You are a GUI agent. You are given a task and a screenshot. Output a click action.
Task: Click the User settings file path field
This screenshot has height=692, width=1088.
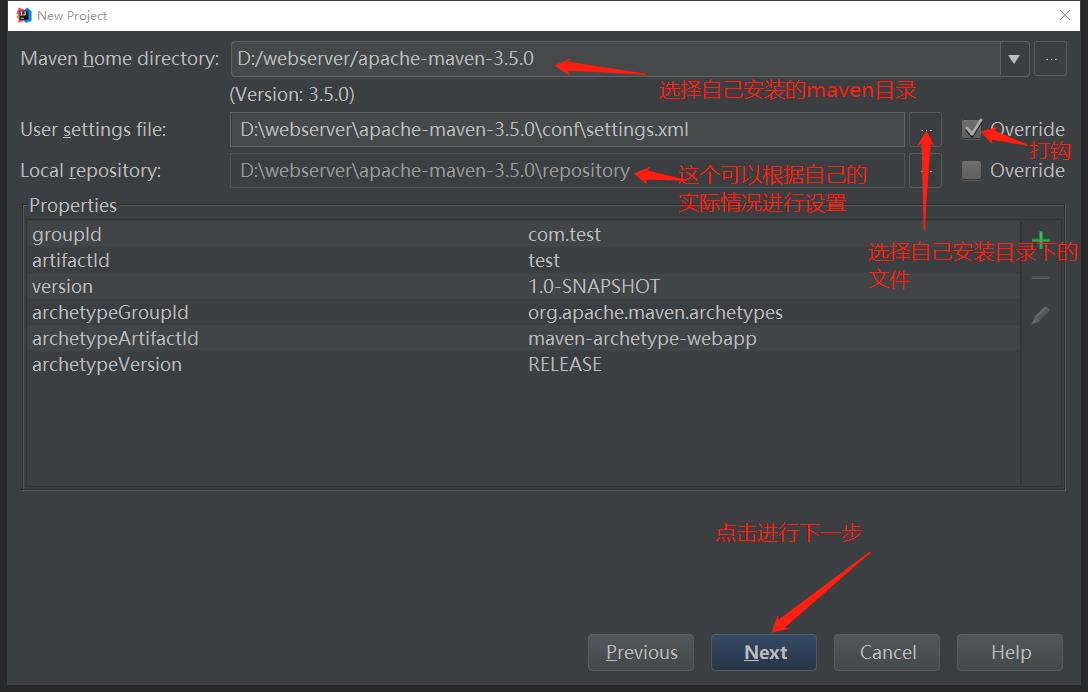(x=567, y=130)
